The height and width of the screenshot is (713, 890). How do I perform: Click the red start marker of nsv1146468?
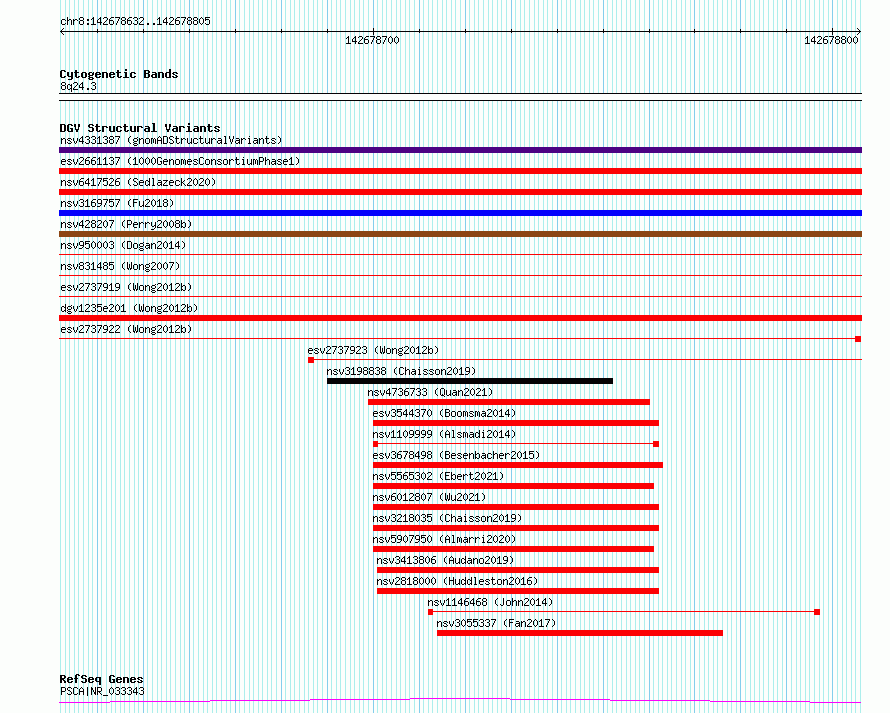pos(430,612)
